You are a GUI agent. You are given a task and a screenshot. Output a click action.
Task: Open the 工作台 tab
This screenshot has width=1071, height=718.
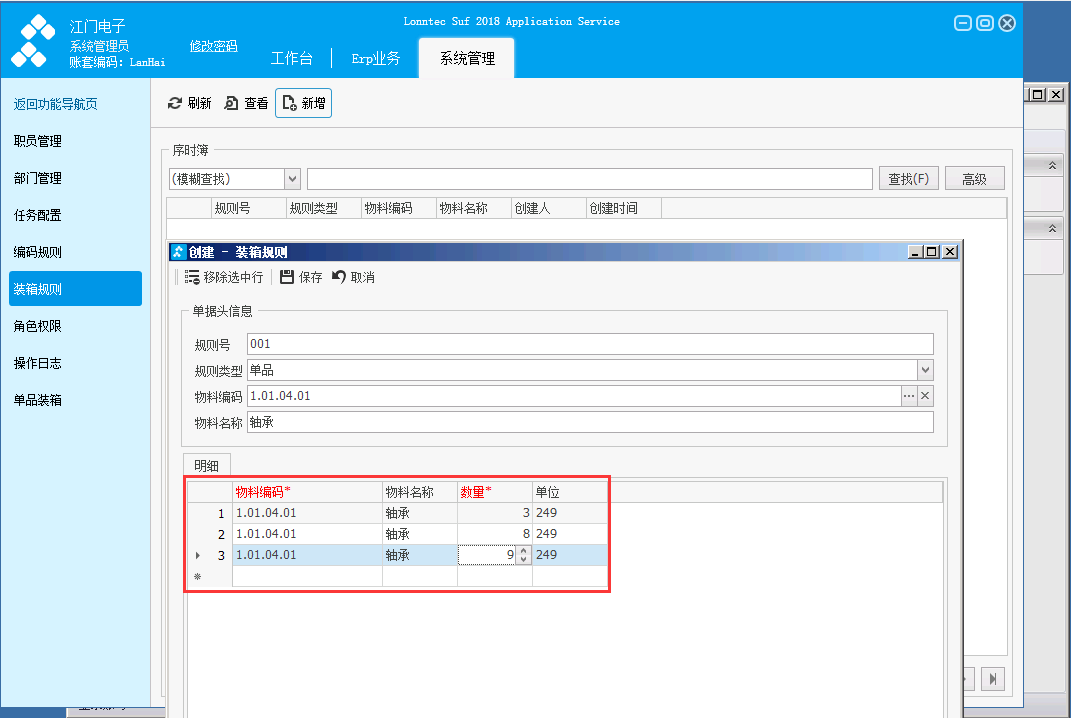tap(292, 59)
